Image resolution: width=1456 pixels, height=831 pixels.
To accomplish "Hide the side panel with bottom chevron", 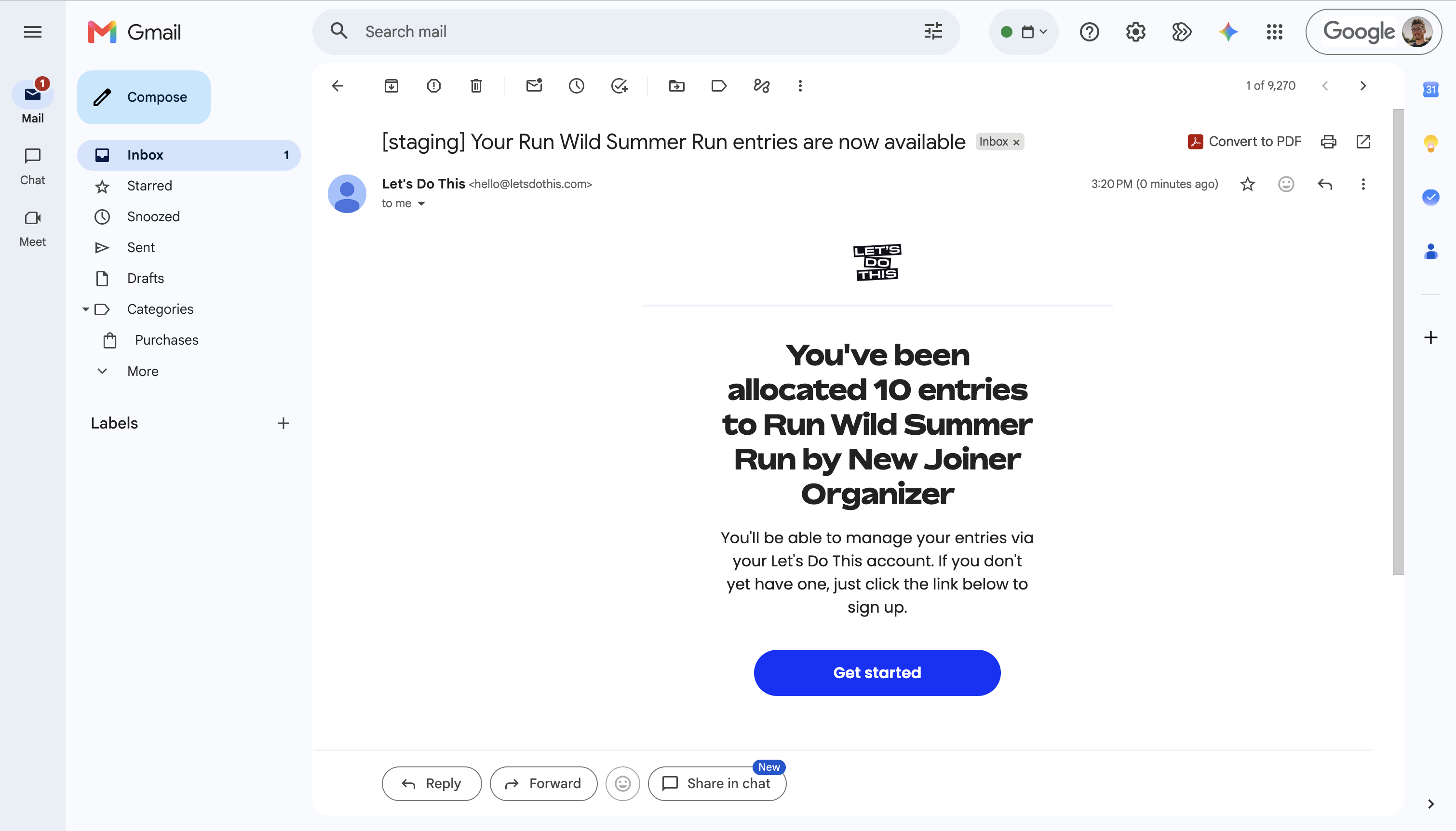I will [1431, 804].
